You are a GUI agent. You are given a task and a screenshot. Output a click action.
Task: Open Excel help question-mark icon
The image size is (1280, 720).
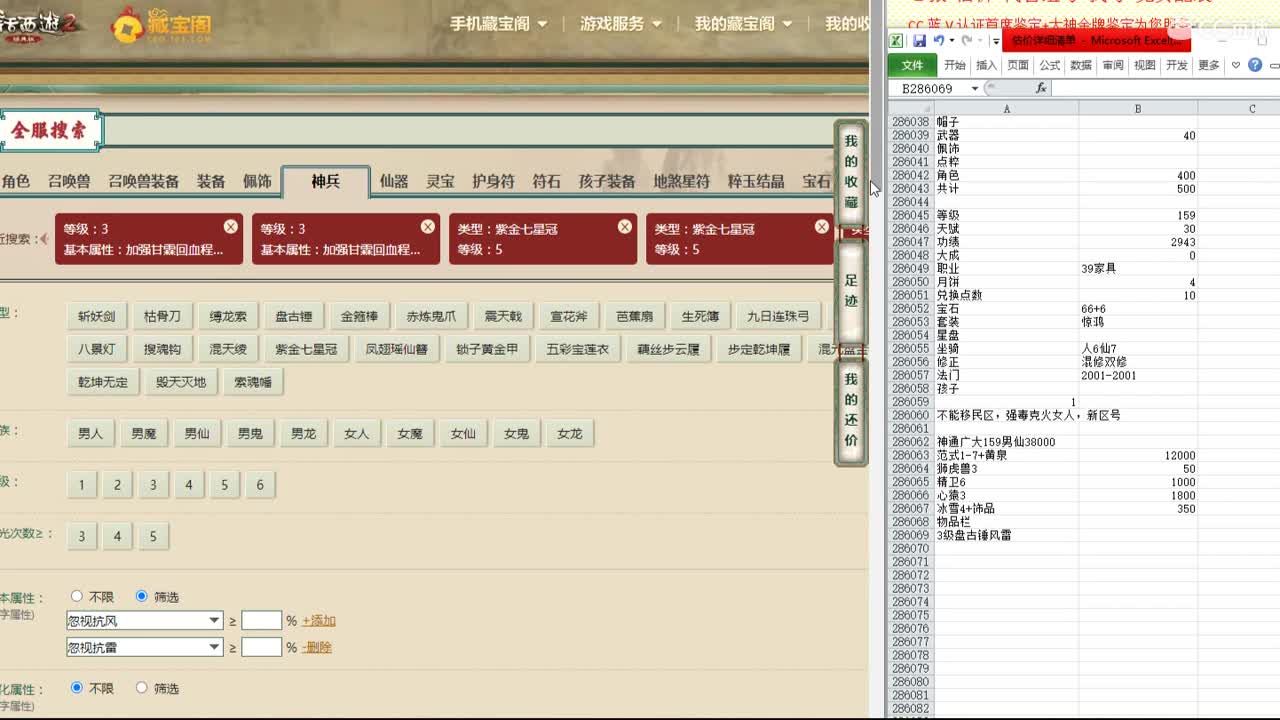[x=1255, y=65]
